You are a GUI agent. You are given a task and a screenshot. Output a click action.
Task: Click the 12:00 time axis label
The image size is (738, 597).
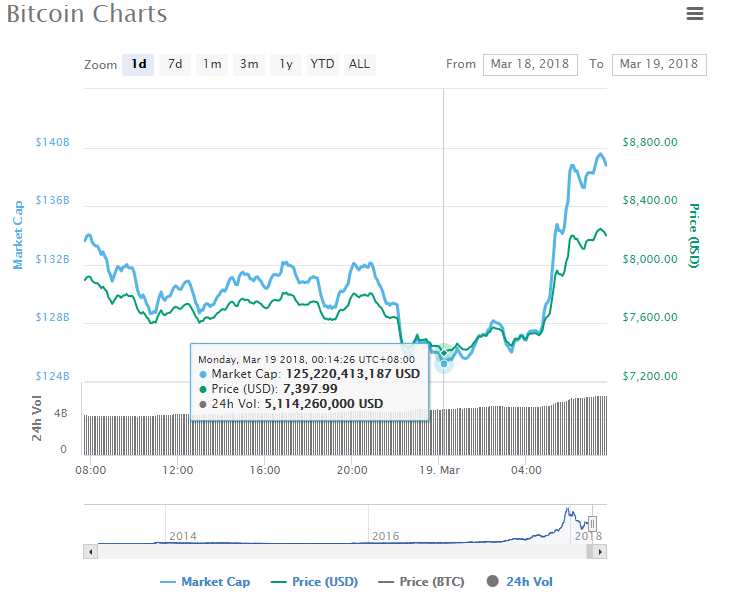[178, 470]
